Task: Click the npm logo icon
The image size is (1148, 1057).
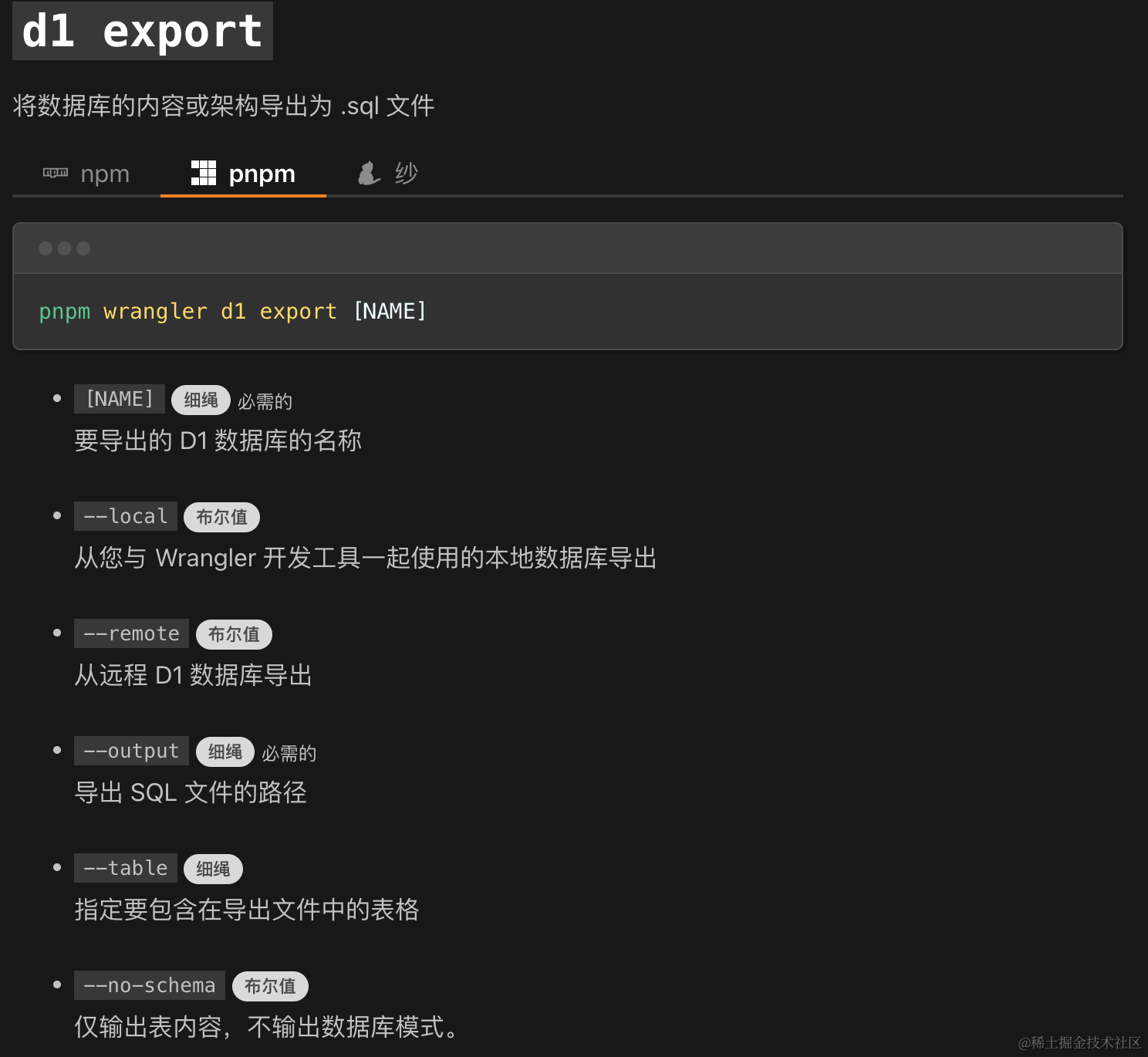Action: pyautogui.click(x=56, y=173)
